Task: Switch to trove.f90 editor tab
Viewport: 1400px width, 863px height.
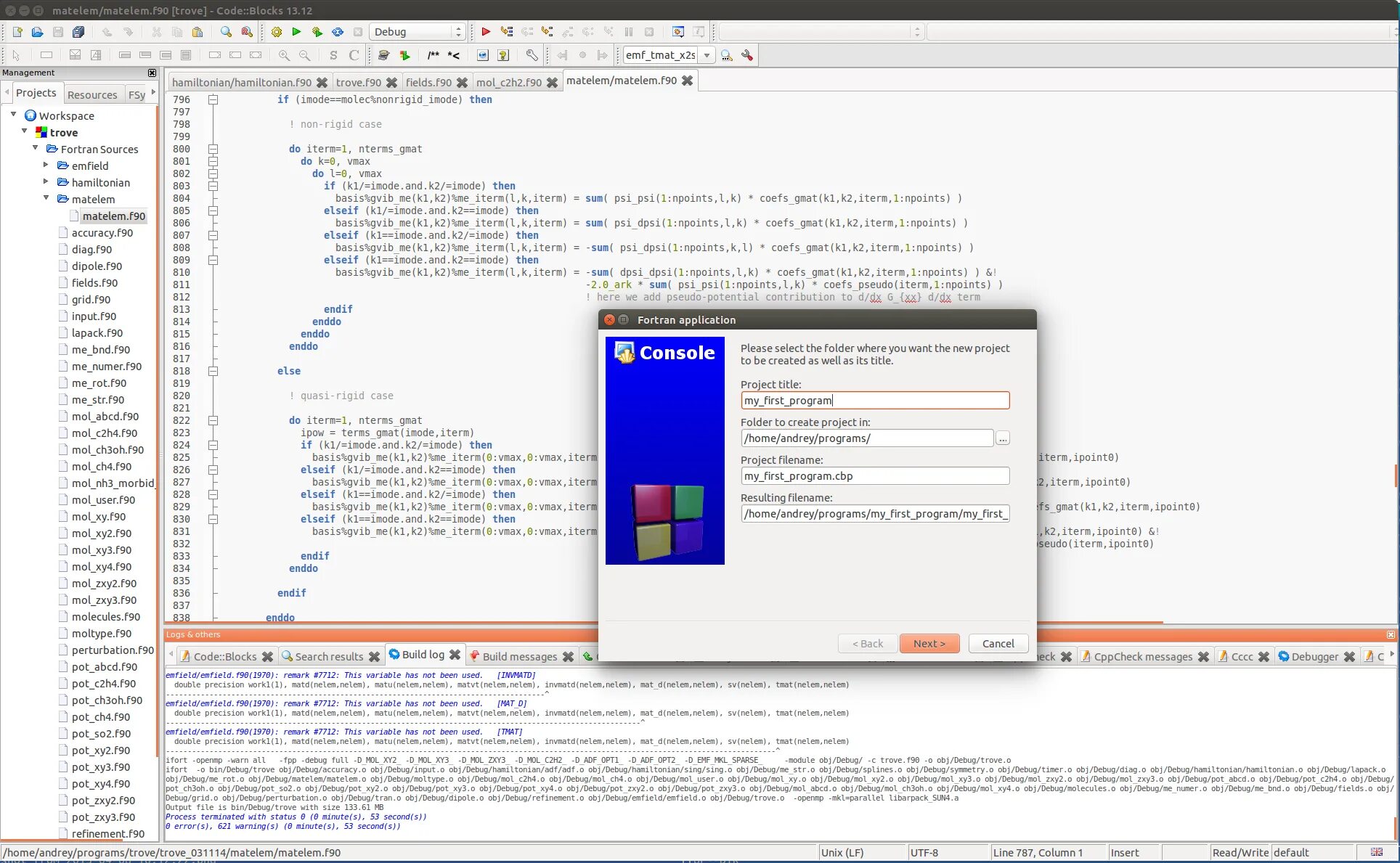Action: [358, 82]
